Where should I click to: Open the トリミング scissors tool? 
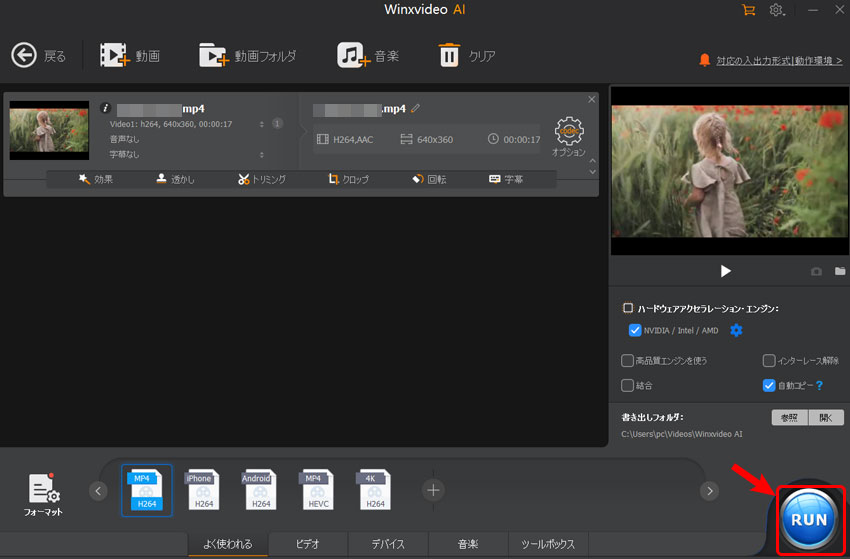tap(262, 180)
